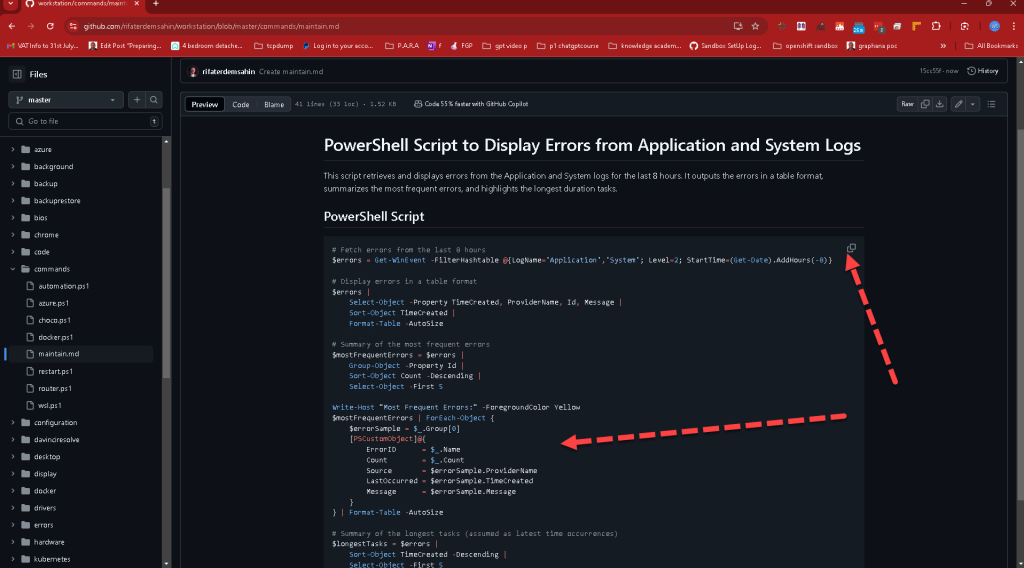This screenshot has height=568, width=1024.
Task: Reload the page
Action: pos(50,26)
